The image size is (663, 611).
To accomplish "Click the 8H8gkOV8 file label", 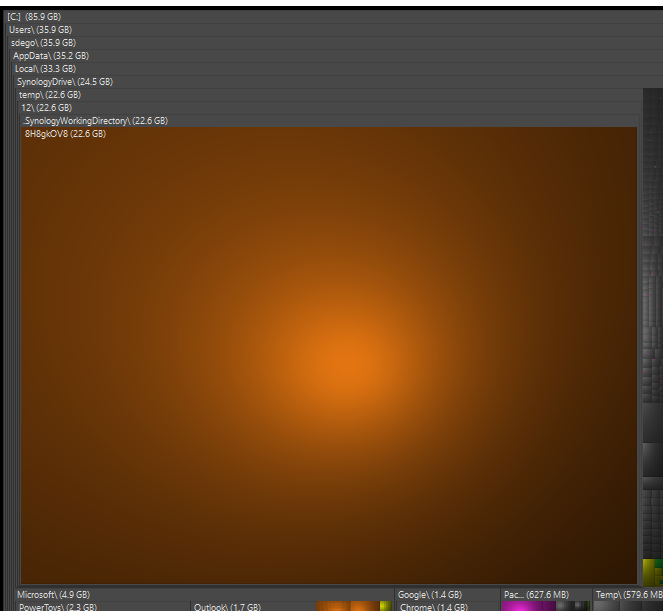I will [65, 134].
